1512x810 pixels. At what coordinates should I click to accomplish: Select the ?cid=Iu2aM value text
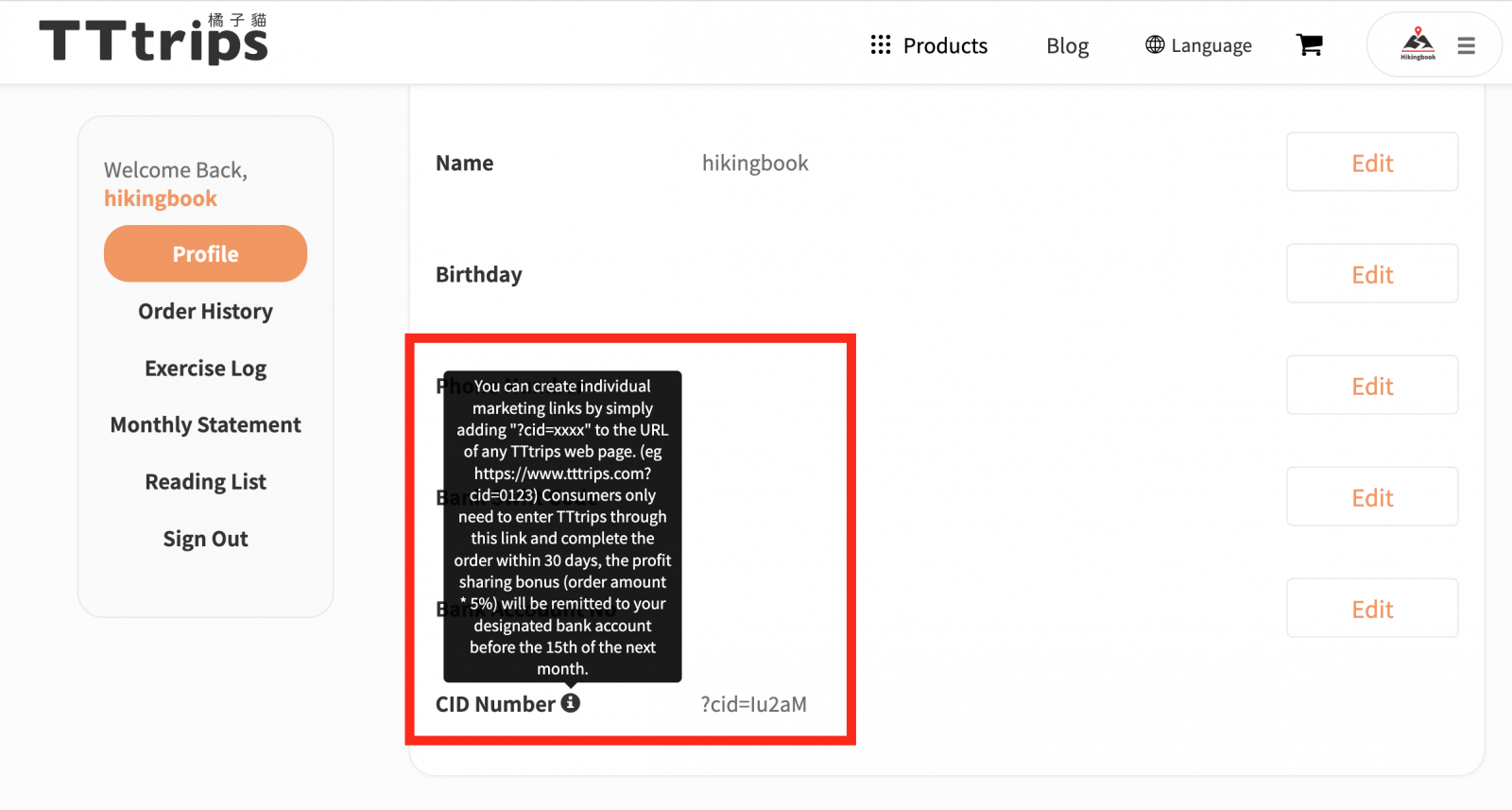point(753,704)
